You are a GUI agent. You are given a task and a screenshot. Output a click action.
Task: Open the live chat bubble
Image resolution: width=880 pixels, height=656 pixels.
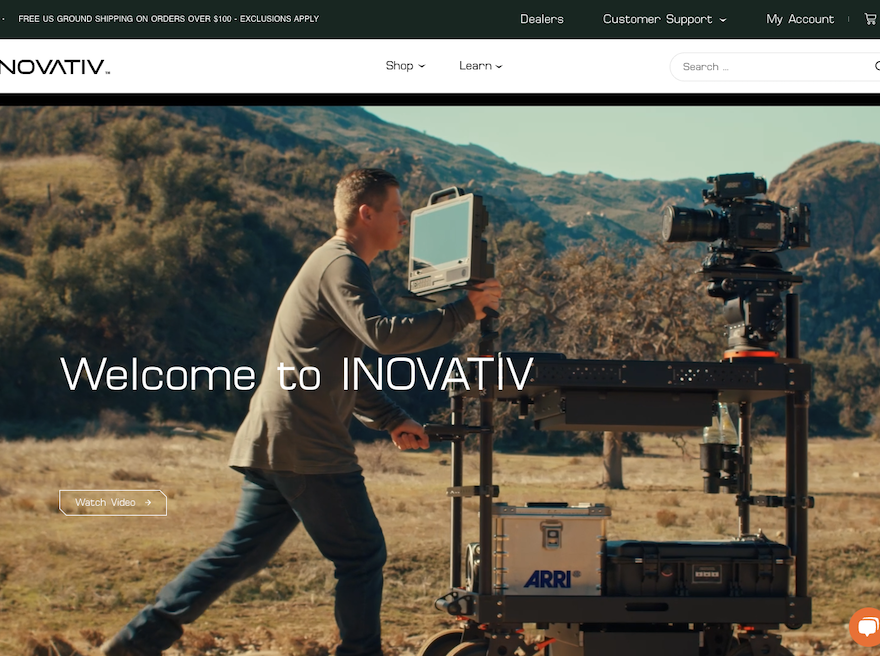click(866, 626)
